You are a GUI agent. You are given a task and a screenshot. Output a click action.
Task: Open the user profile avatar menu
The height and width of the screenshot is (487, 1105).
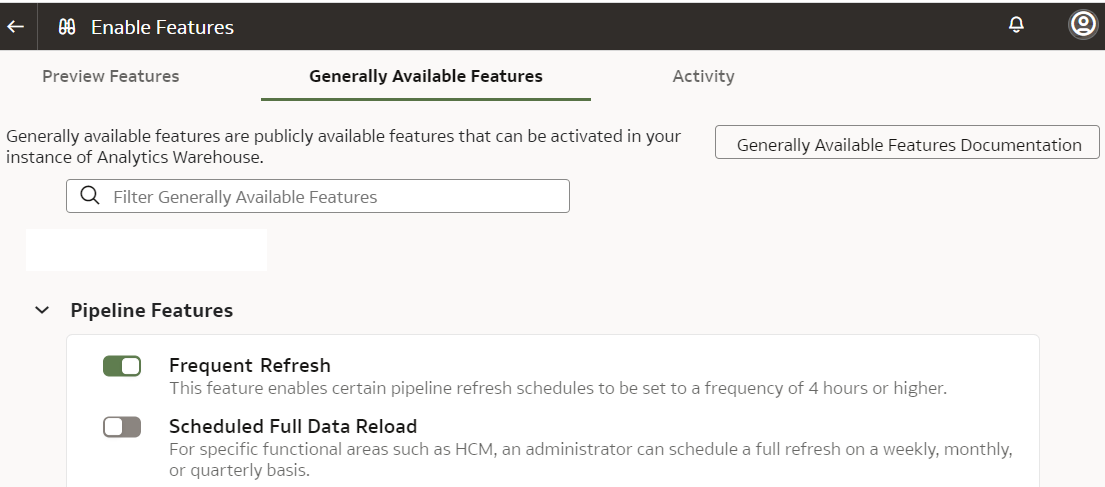pyautogui.click(x=1082, y=25)
